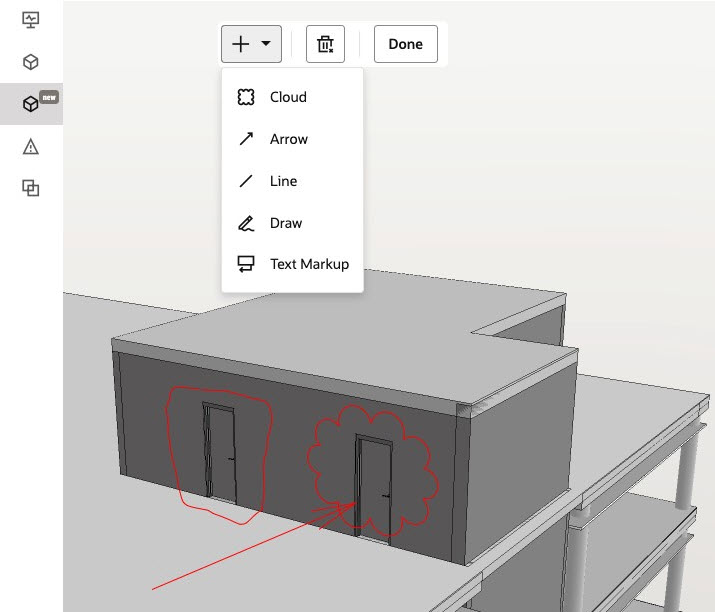Select the 3D cube model viewer icon

[x=31, y=62]
